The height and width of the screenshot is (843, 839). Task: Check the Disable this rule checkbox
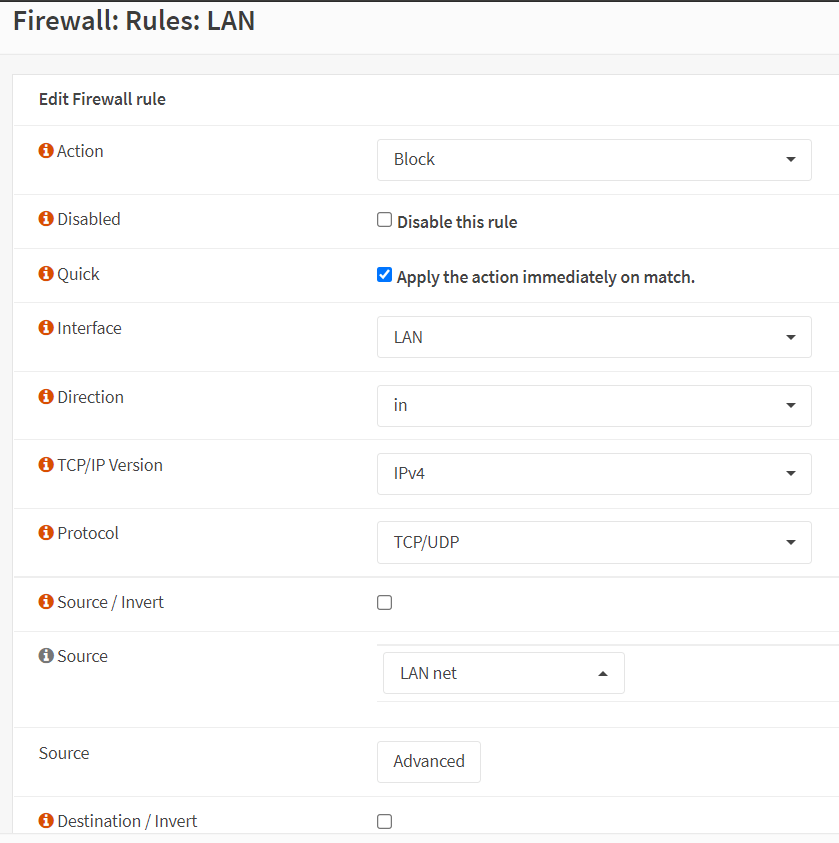pyautogui.click(x=384, y=220)
